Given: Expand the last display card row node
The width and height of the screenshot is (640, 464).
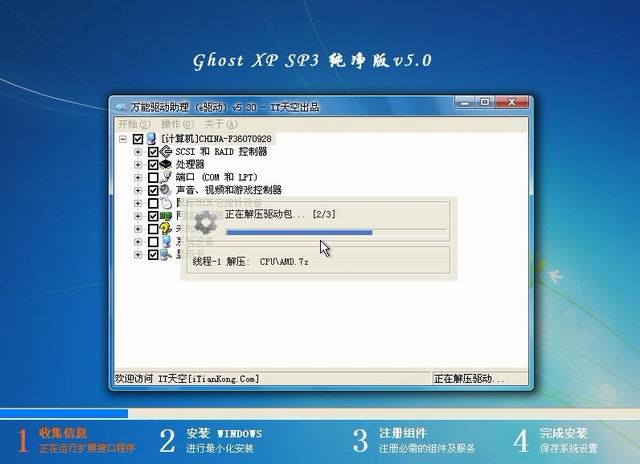Looking at the screenshot, I should (138, 255).
